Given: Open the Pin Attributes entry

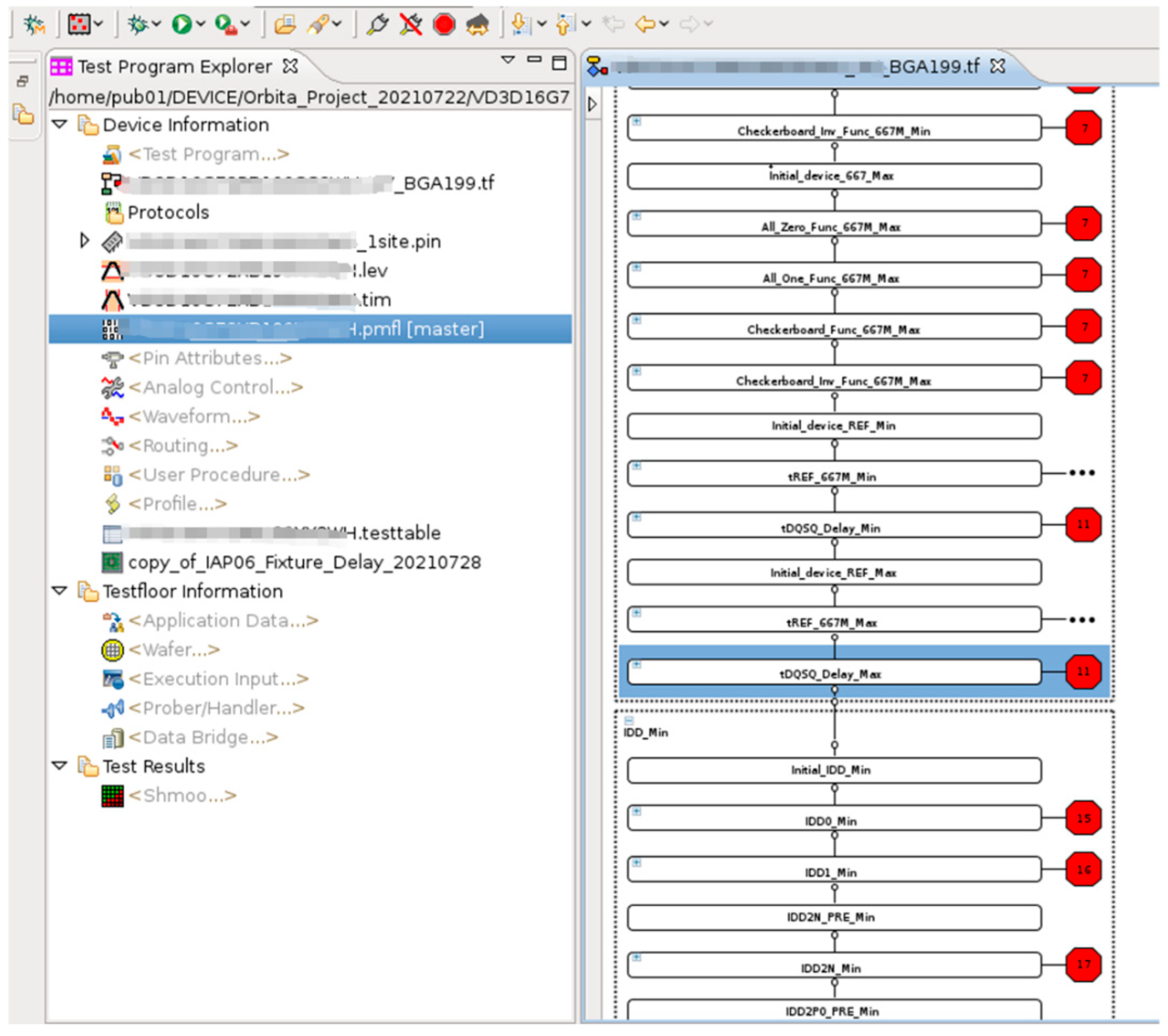Looking at the screenshot, I should [x=210, y=358].
